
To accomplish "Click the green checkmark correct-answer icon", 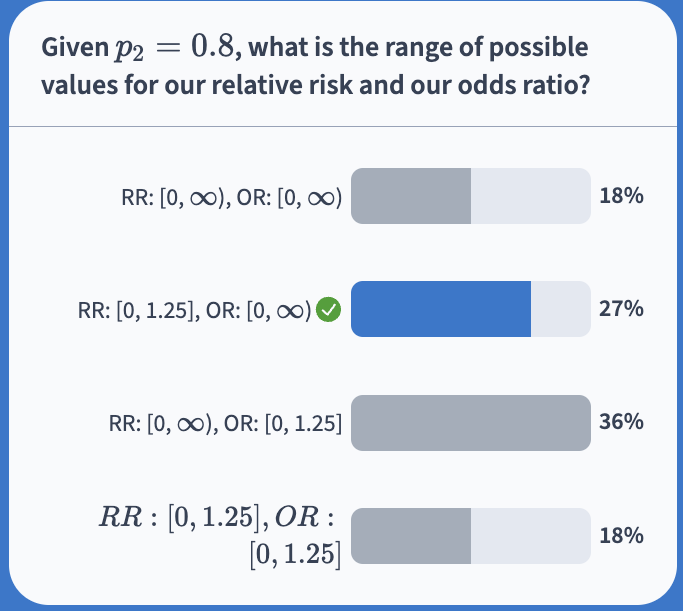I will coord(329,310).
